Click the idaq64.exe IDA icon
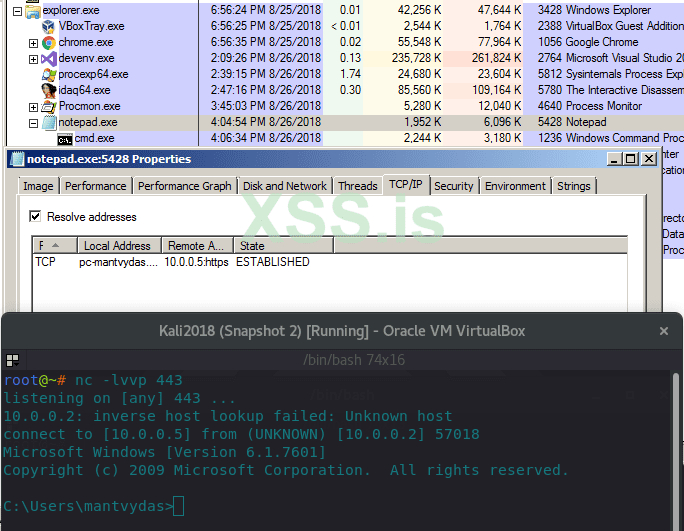 [49, 90]
